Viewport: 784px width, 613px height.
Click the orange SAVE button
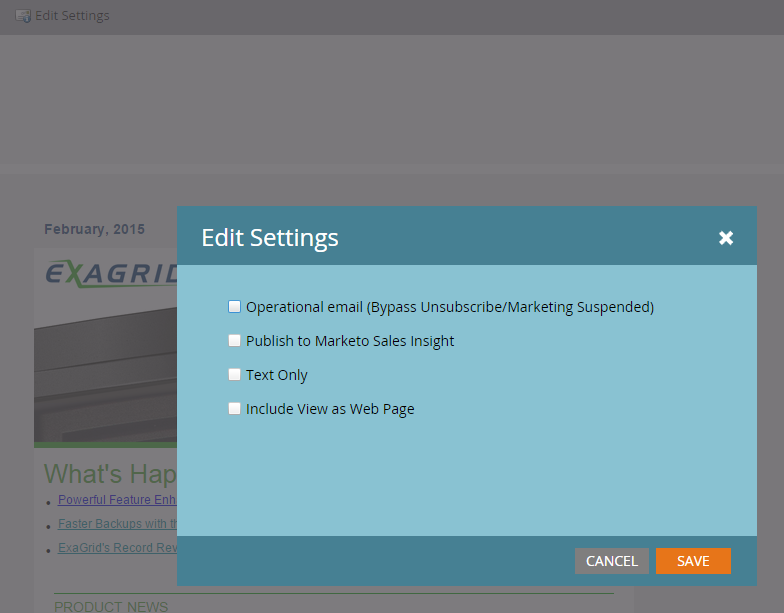click(x=693, y=561)
